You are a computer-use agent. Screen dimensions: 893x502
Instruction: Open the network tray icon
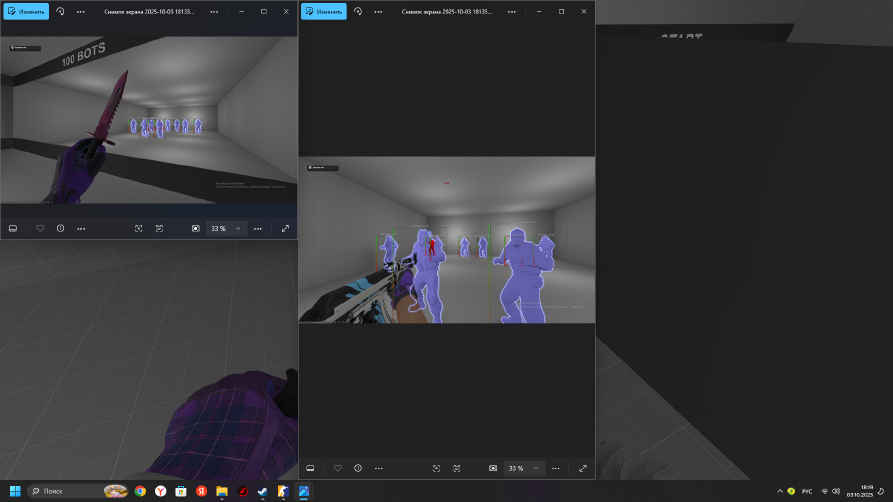pyautogui.click(x=825, y=491)
